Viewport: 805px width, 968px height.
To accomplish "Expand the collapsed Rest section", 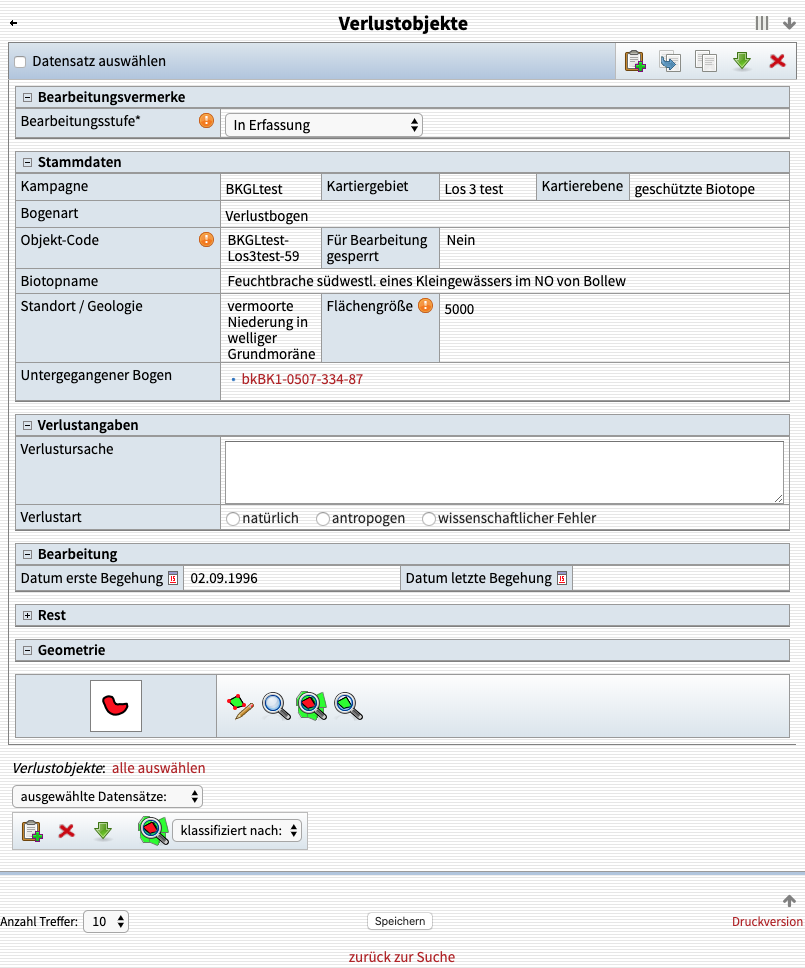I will click(28, 616).
